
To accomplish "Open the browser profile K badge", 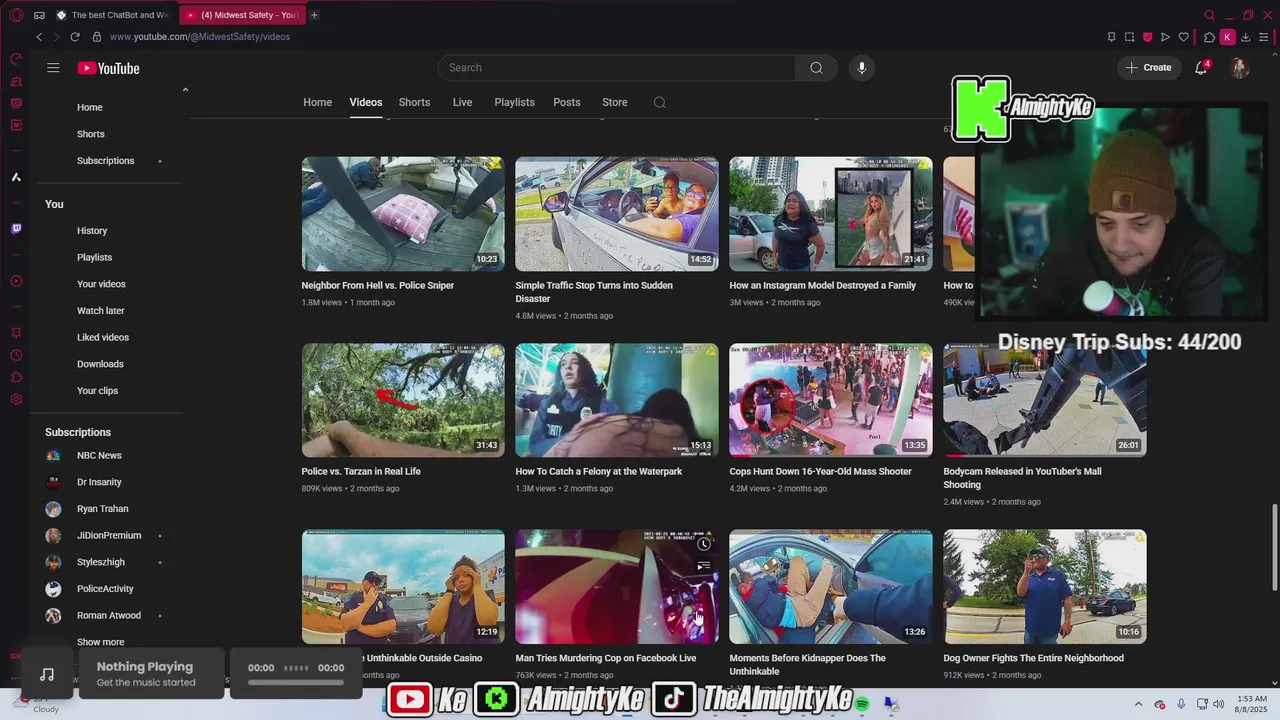I will point(1227,37).
